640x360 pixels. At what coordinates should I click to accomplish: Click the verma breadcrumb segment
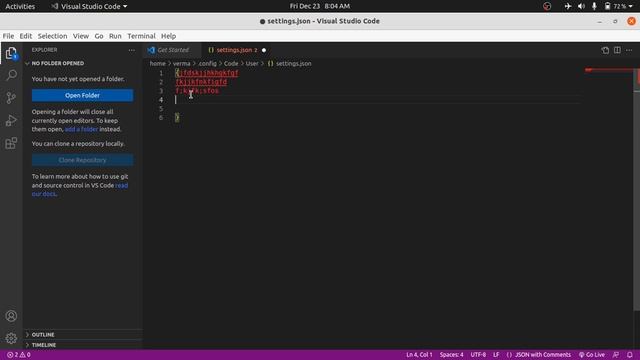pos(181,64)
